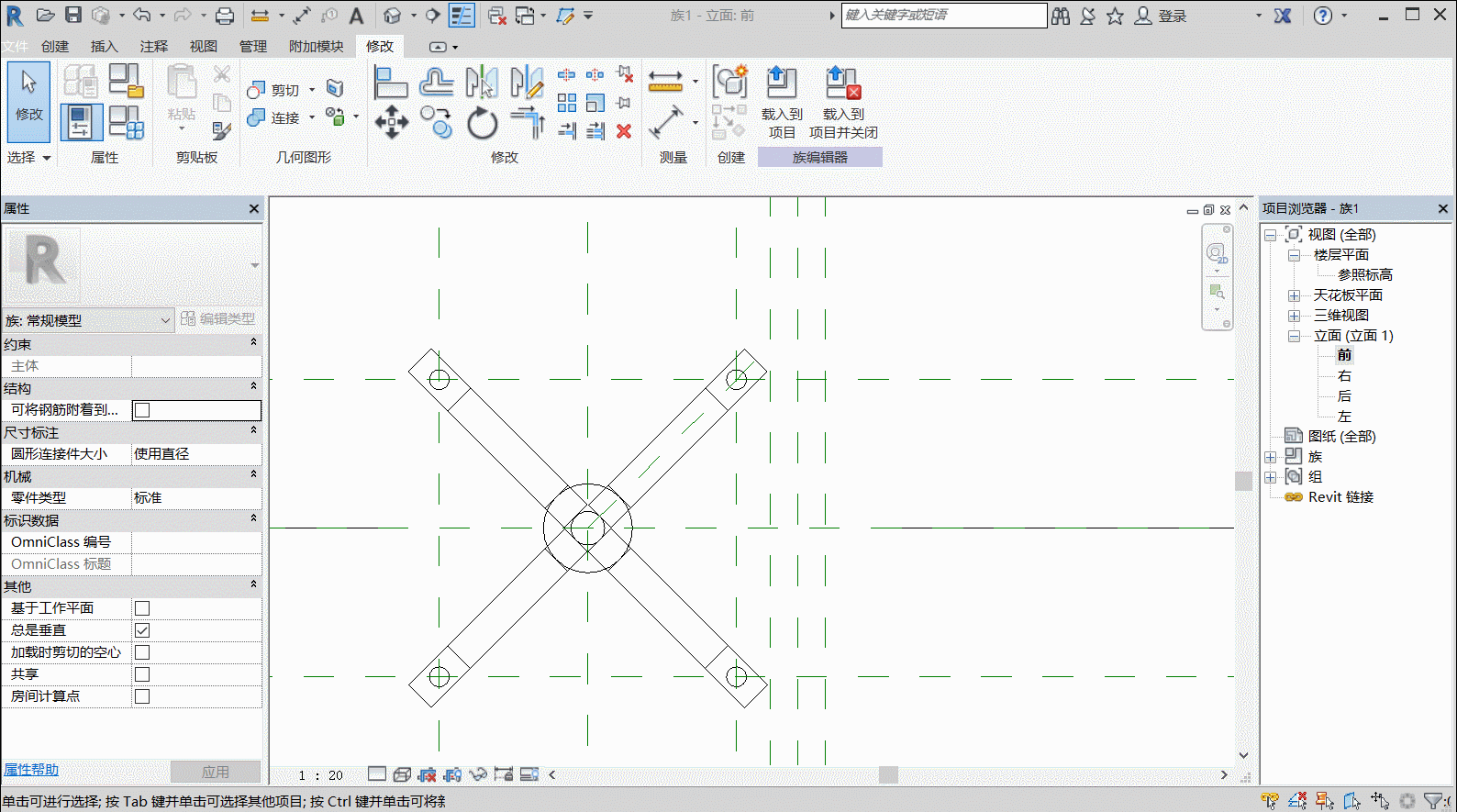1457x812 pixels.
Task: Select the Array tool
Action: coord(567,103)
